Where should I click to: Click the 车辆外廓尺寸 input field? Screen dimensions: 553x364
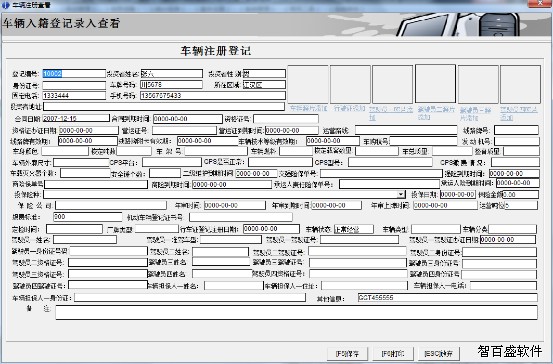click(x=81, y=162)
